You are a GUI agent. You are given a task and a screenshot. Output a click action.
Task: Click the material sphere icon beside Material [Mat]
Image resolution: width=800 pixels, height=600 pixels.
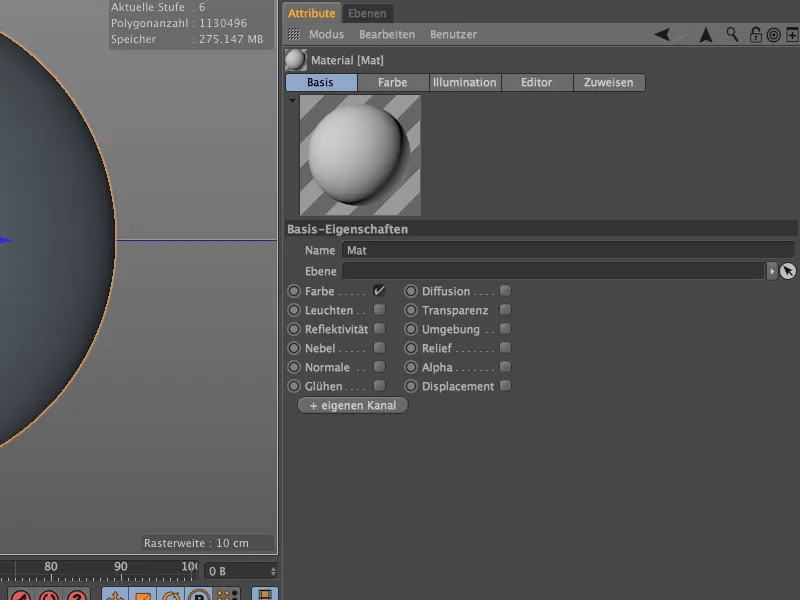pos(296,60)
